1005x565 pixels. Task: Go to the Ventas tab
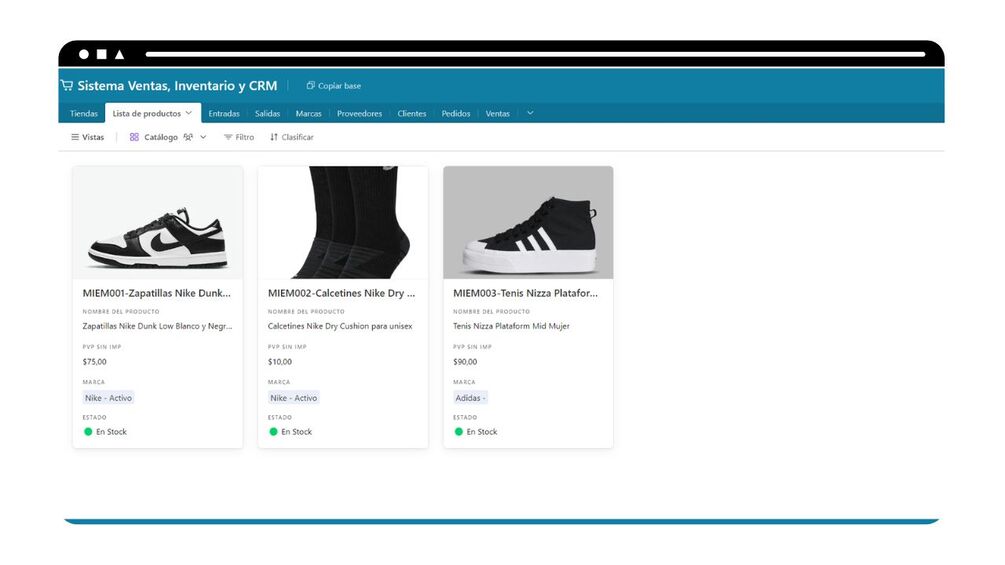(497, 113)
